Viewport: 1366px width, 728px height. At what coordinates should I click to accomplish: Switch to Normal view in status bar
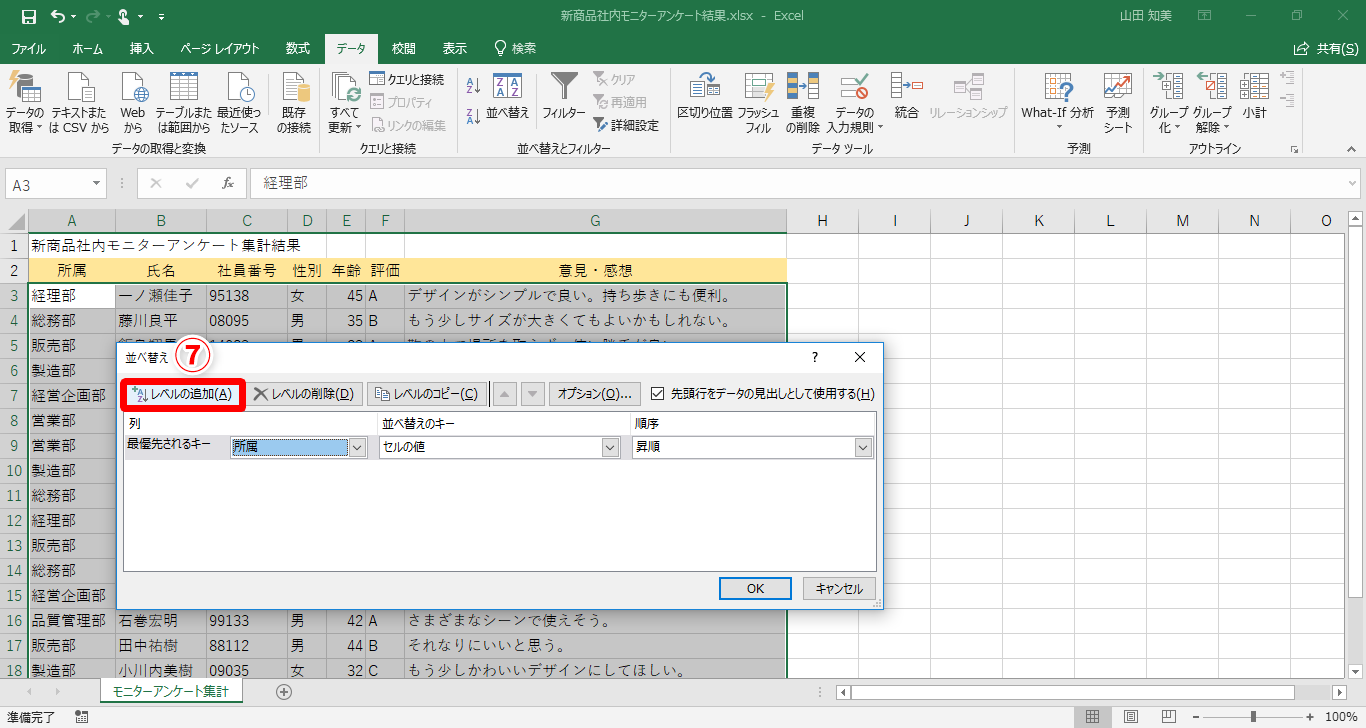tap(1092, 716)
